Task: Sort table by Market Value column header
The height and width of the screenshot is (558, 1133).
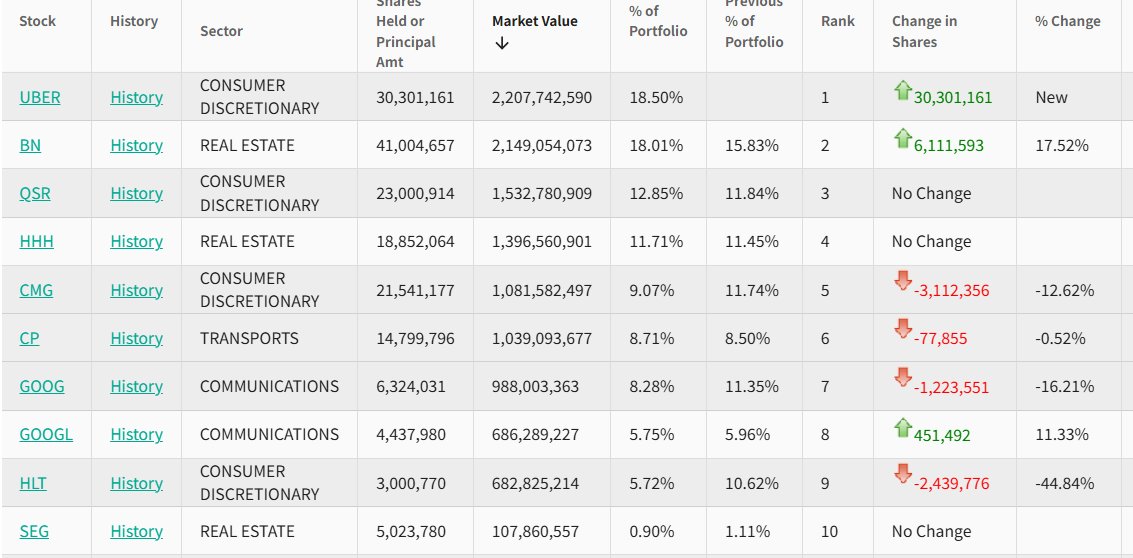Action: [x=534, y=21]
